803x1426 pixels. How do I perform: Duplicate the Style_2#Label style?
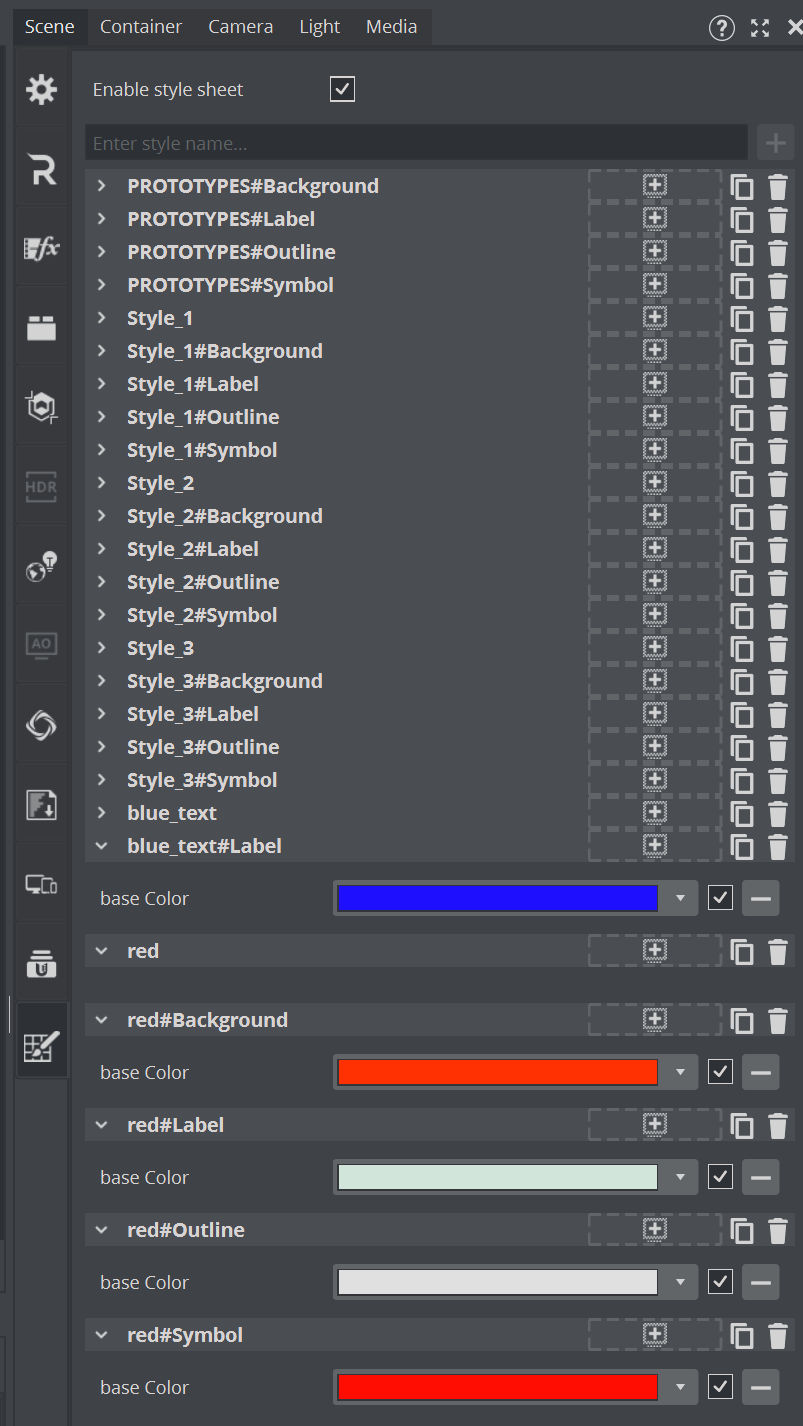click(742, 550)
